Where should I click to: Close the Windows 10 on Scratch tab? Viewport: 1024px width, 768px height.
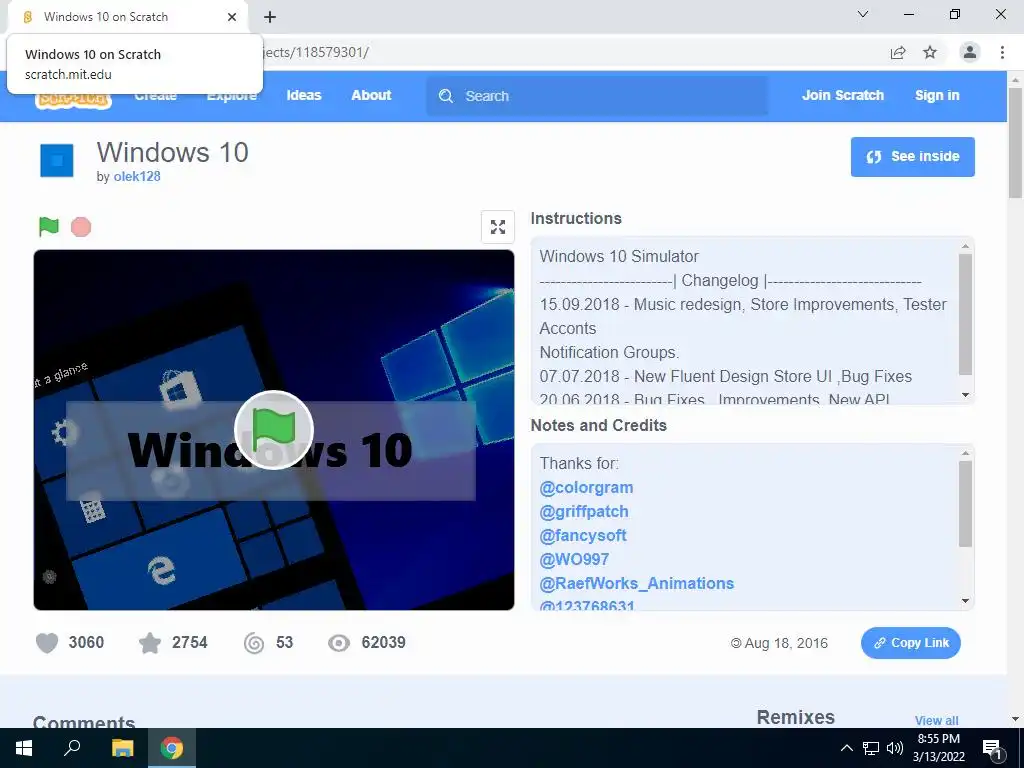coord(232,17)
